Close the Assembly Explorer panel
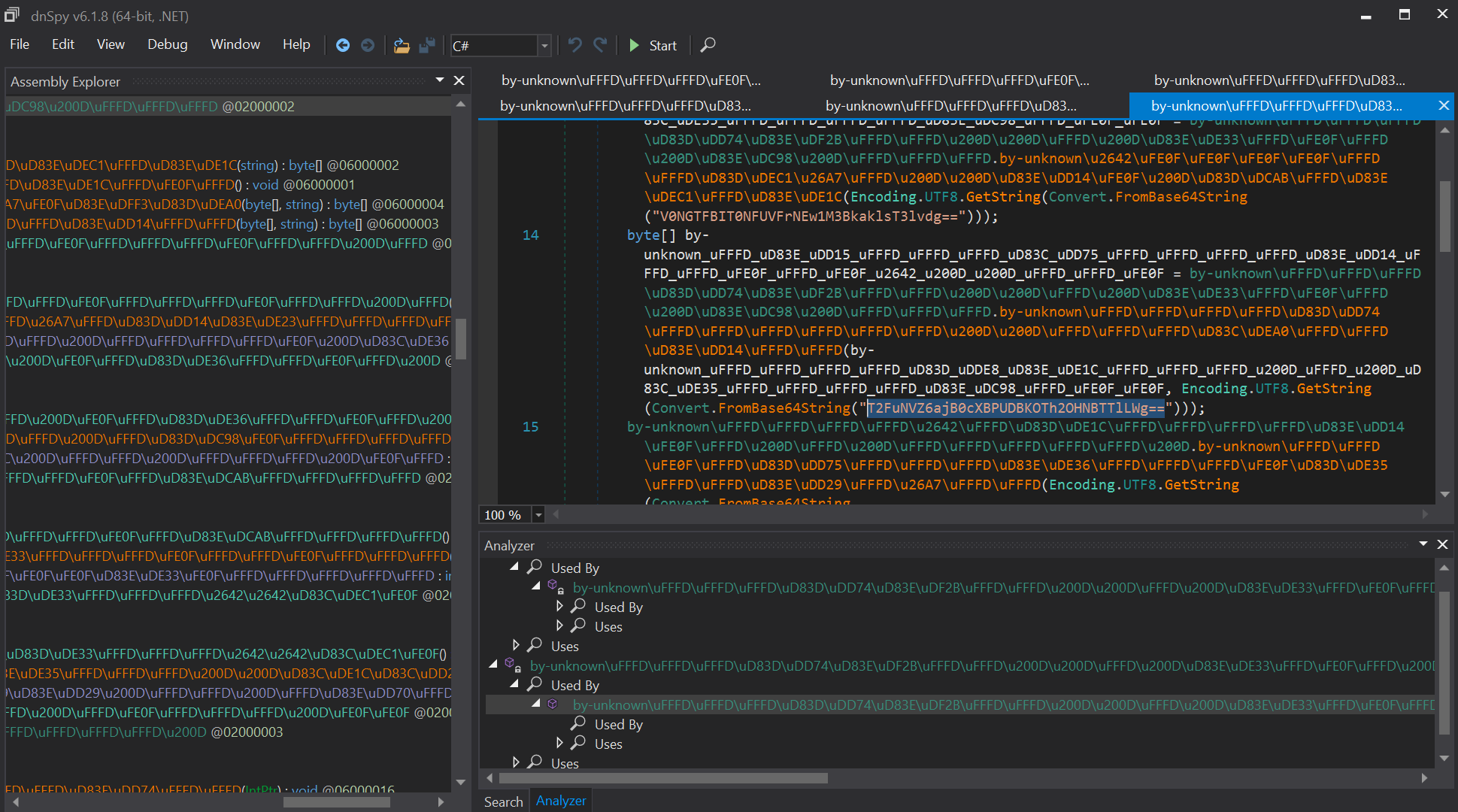The image size is (1458, 812). tap(459, 80)
